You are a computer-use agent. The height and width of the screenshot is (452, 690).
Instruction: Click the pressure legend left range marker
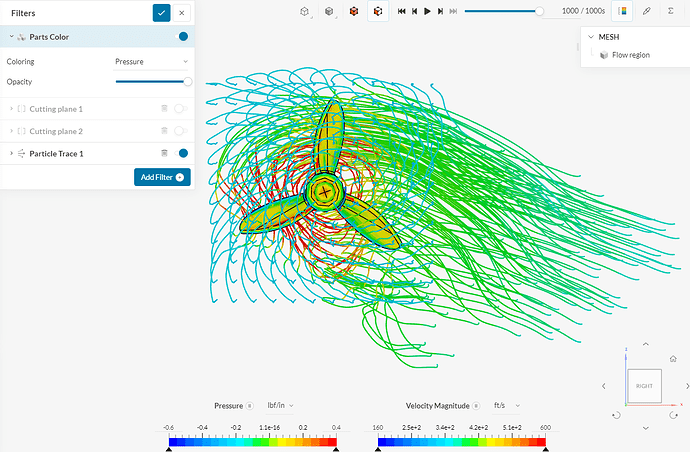169,449
